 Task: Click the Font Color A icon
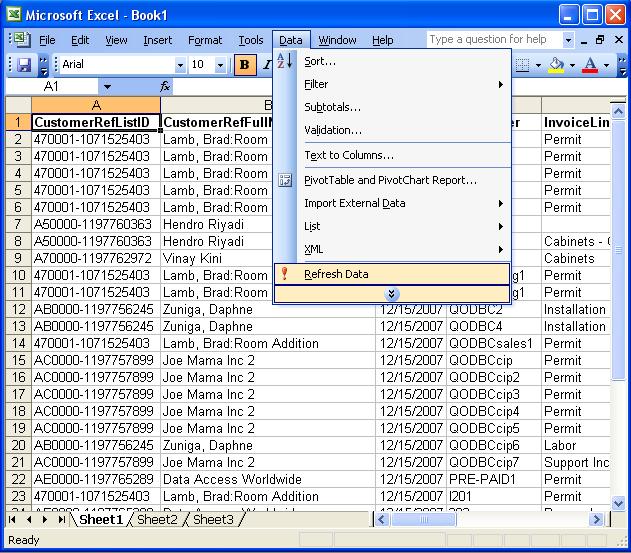point(590,64)
